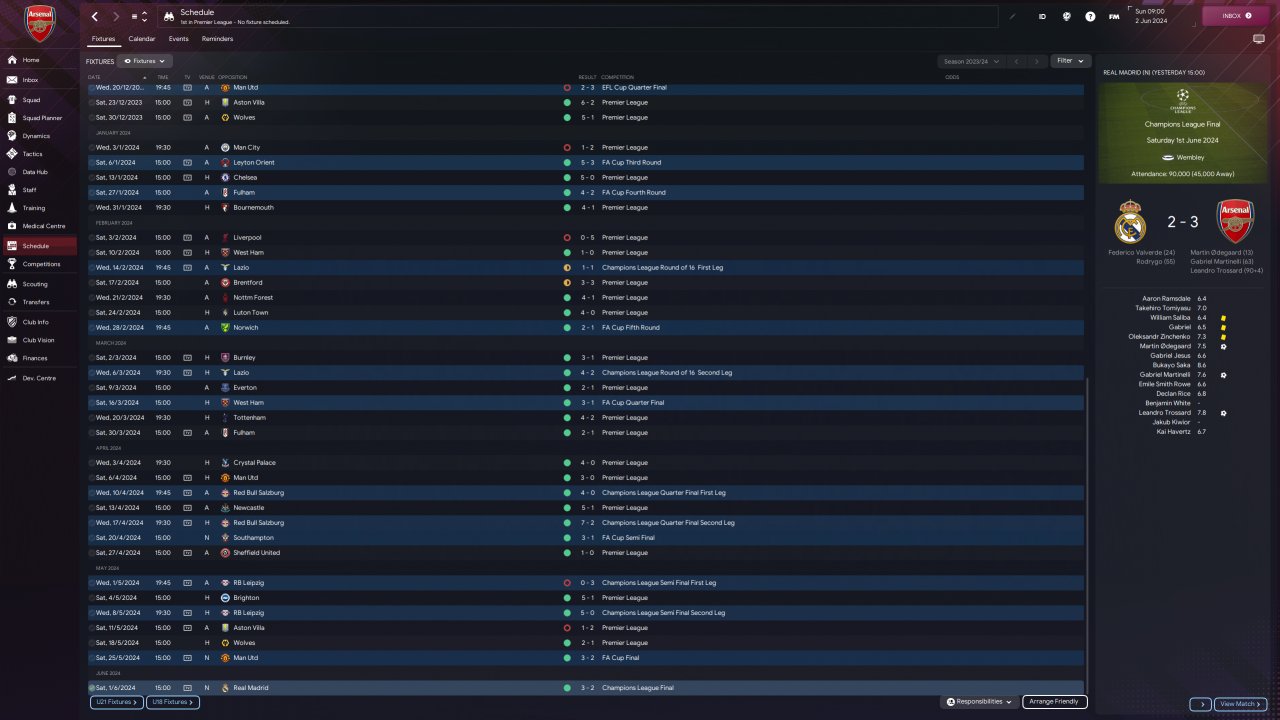
Task: Open Medical Centre
Action: pos(39,226)
